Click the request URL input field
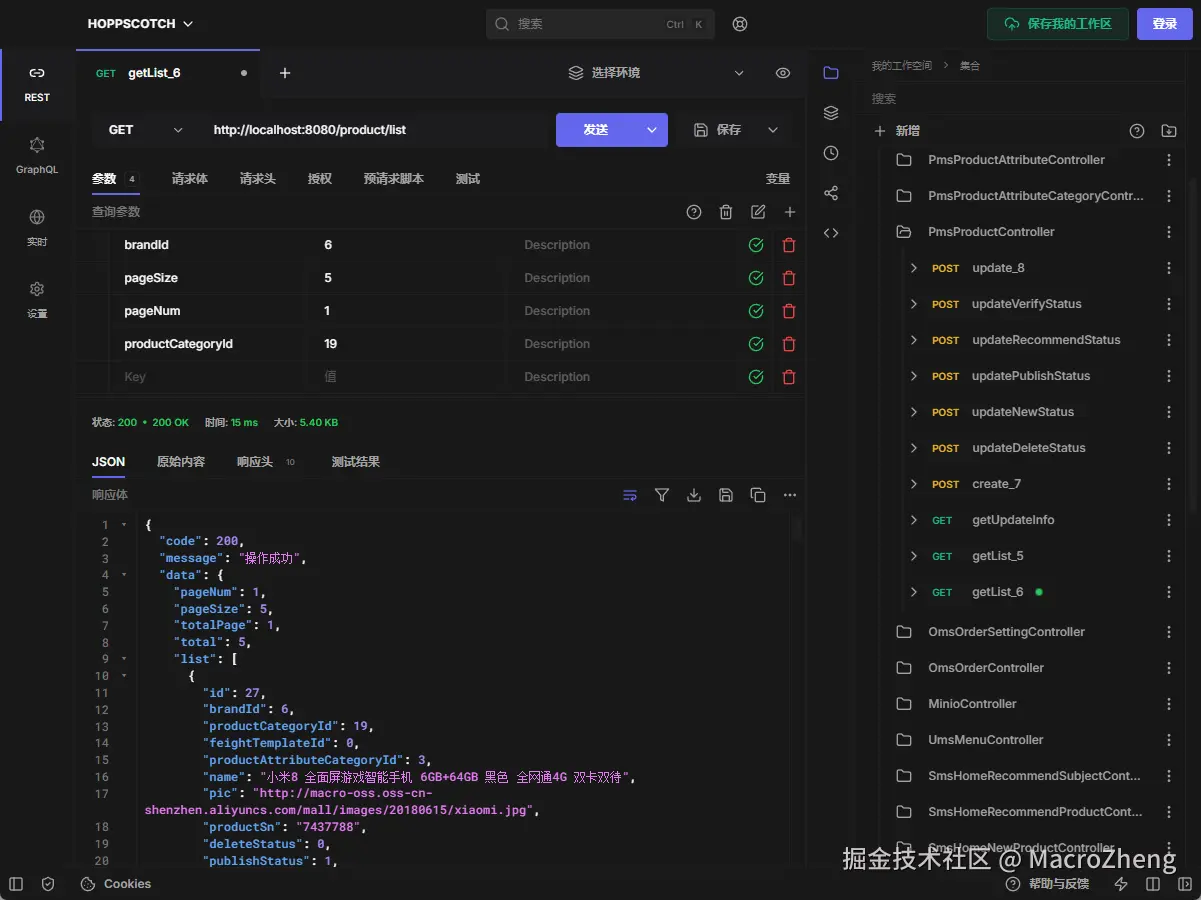The height and width of the screenshot is (900, 1201). tap(376, 130)
